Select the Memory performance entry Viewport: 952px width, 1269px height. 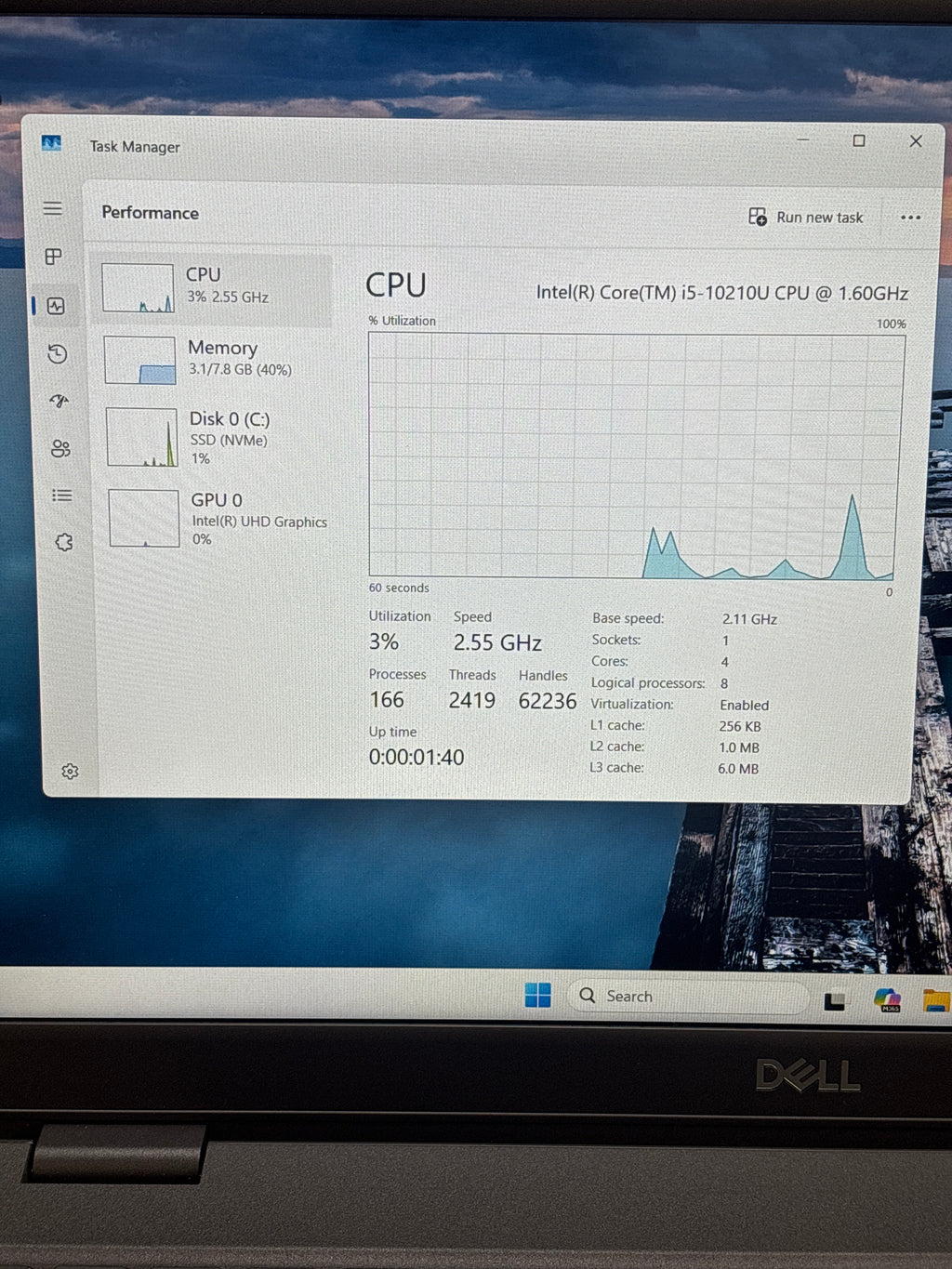(x=213, y=360)
